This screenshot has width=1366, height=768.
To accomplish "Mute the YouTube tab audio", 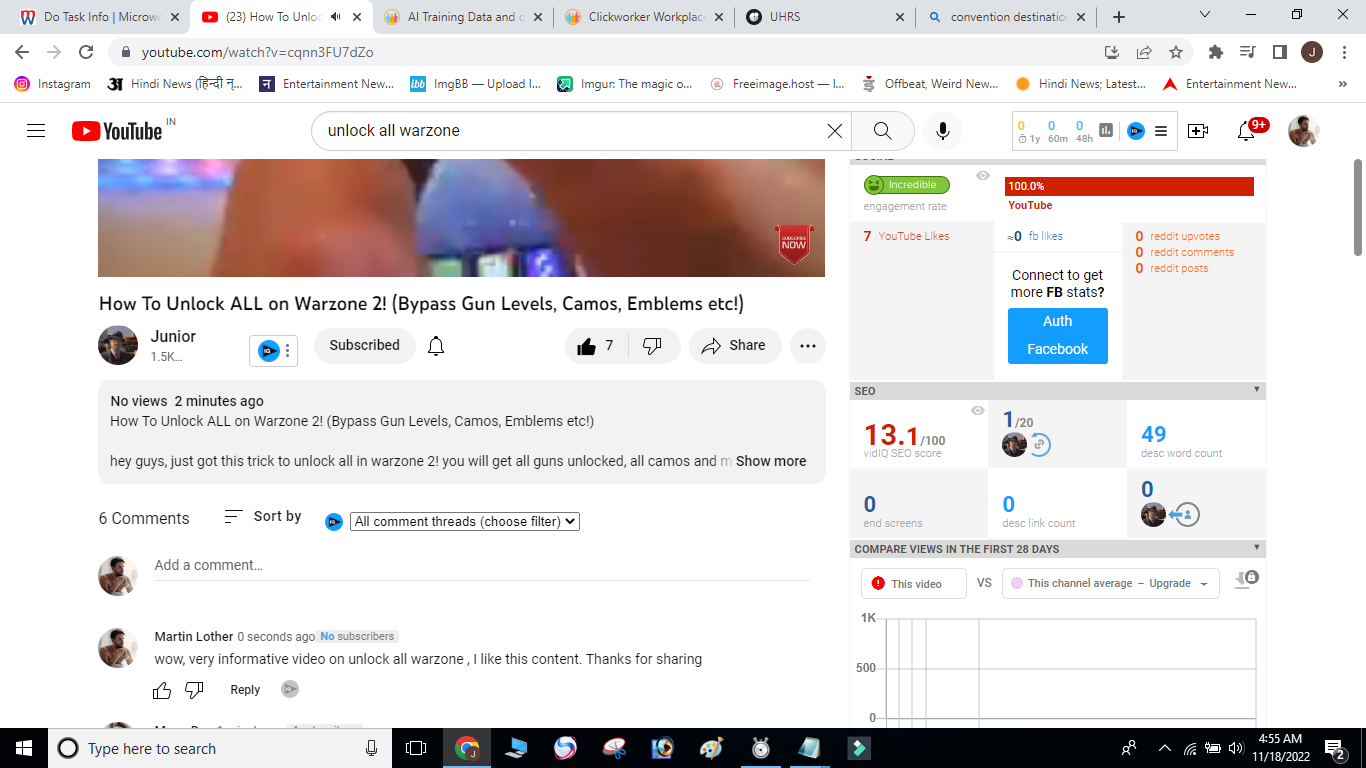I will [x=336, y=17].
